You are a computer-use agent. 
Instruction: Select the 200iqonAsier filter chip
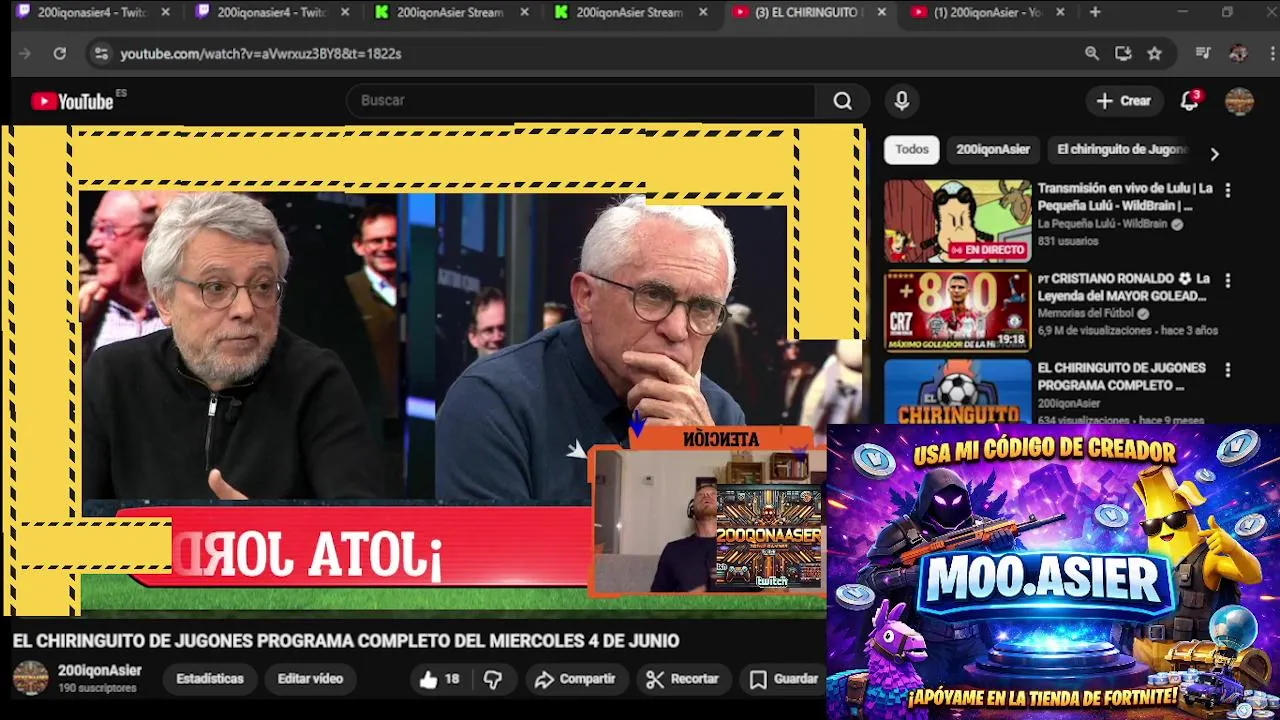coord(993,150)
